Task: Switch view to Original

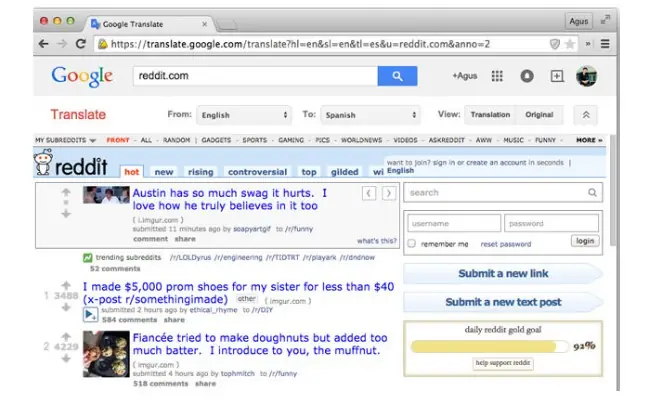Action: coord(539,115)
